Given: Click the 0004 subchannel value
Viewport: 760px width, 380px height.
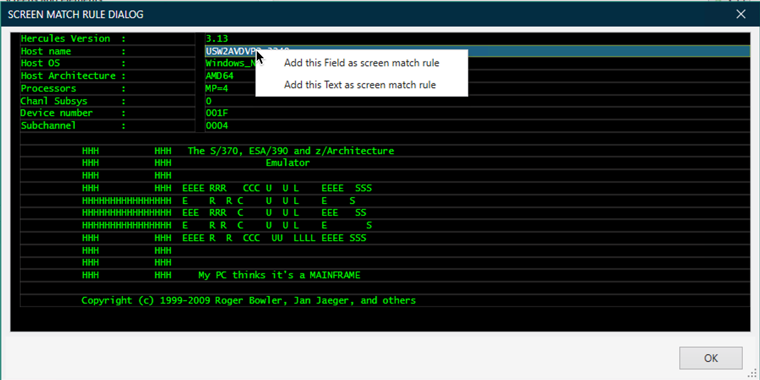Looking at the screenshot, I should [x=217, y=126].
